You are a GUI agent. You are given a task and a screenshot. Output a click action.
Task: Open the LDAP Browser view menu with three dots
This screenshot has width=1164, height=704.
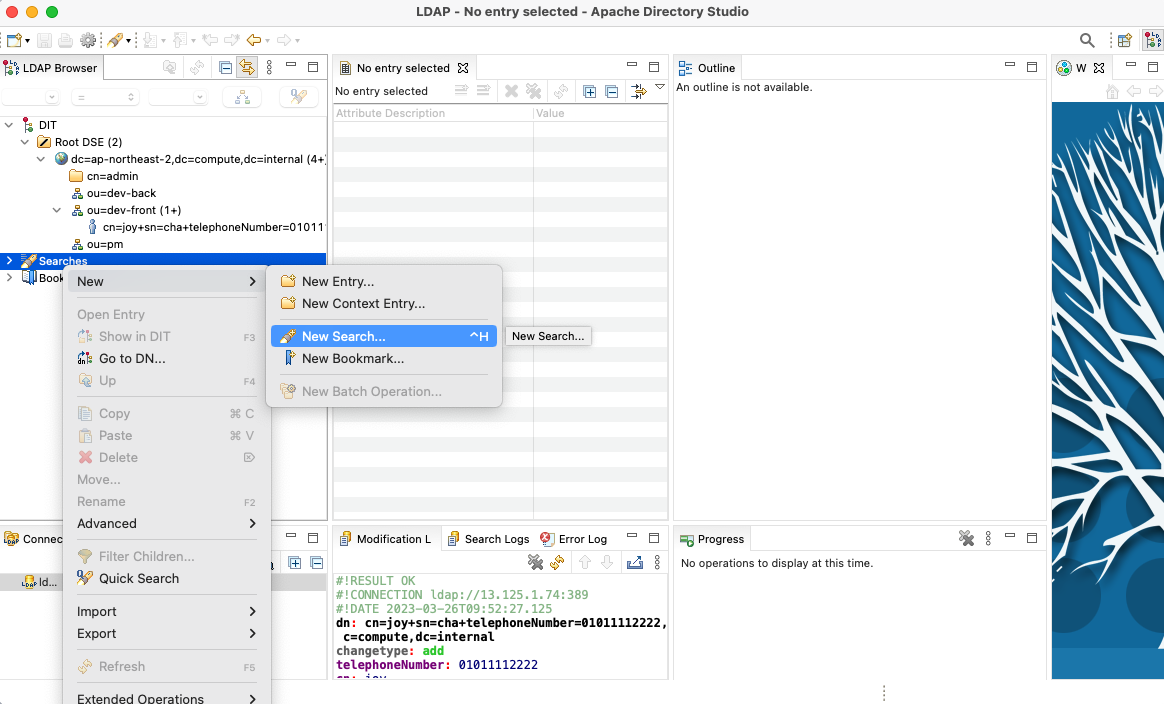(269, 68)
